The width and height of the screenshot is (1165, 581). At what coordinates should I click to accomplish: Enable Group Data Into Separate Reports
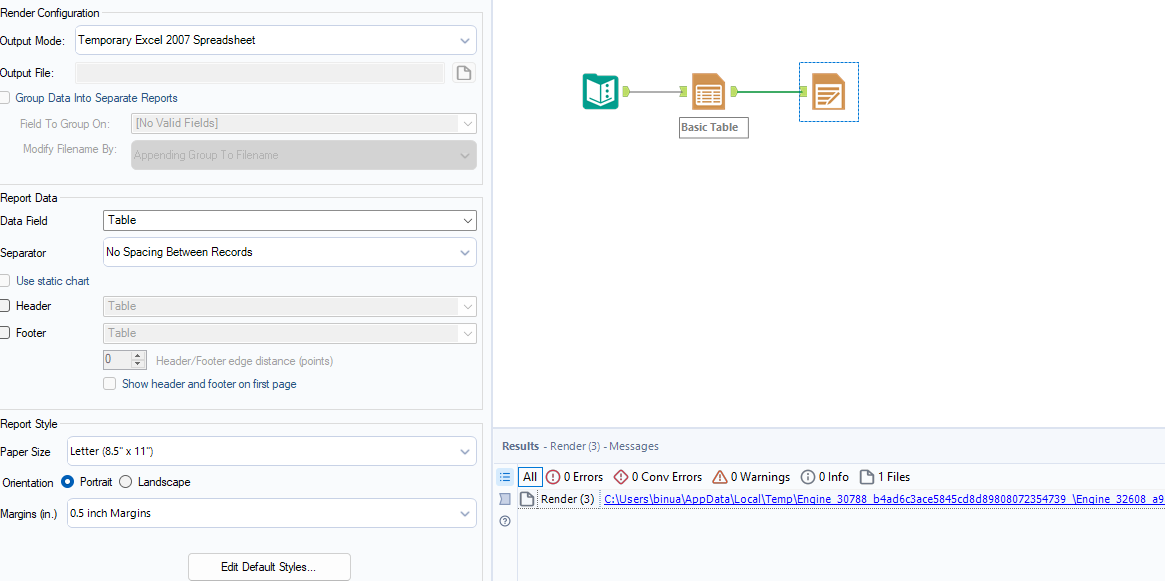[x=5, y=97]
